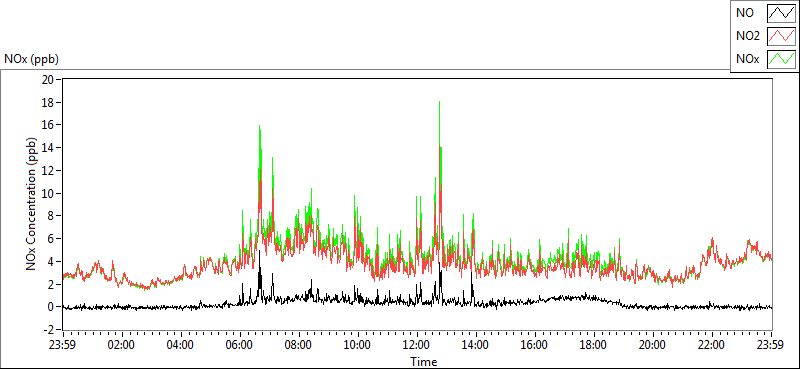Click the -2 minimum y-axis value
Image resolution: width=800 pixels, height=369 pixels.
pos(49,330)
